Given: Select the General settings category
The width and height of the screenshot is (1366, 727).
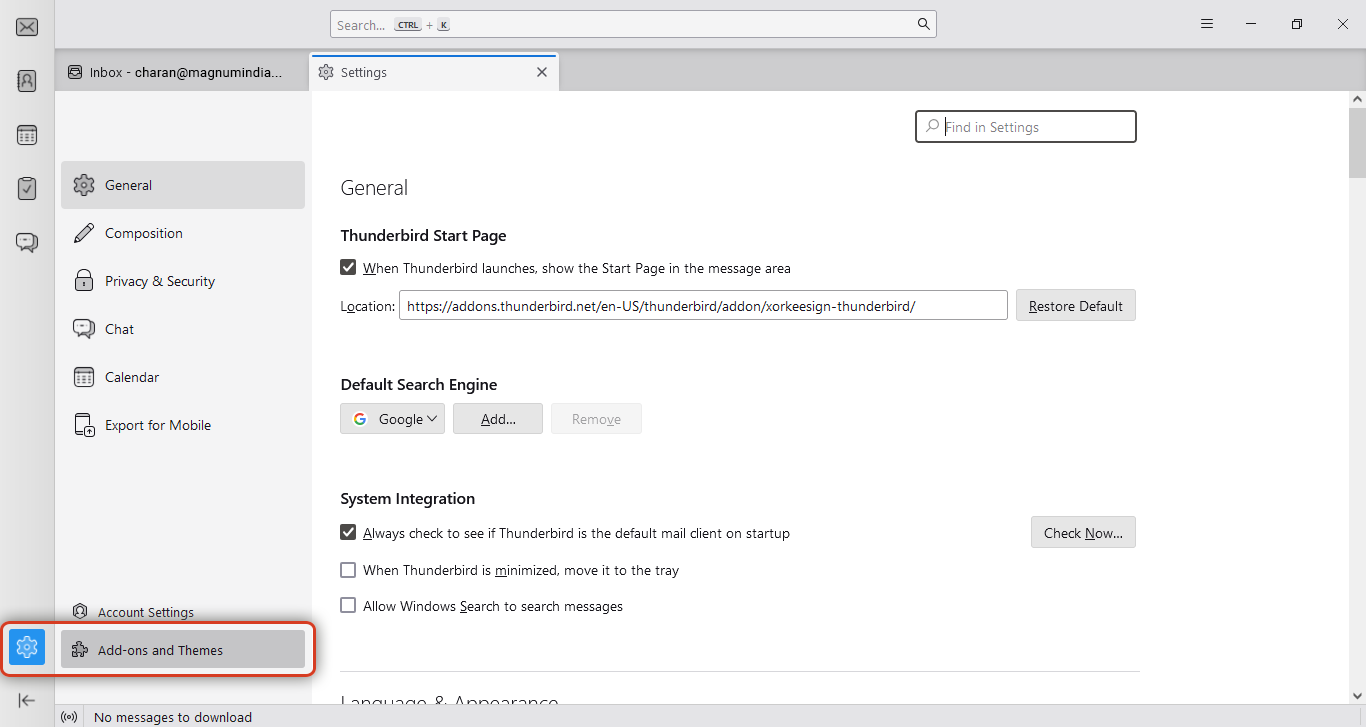Looking at the screenshot, I should [x=183, y=185].
